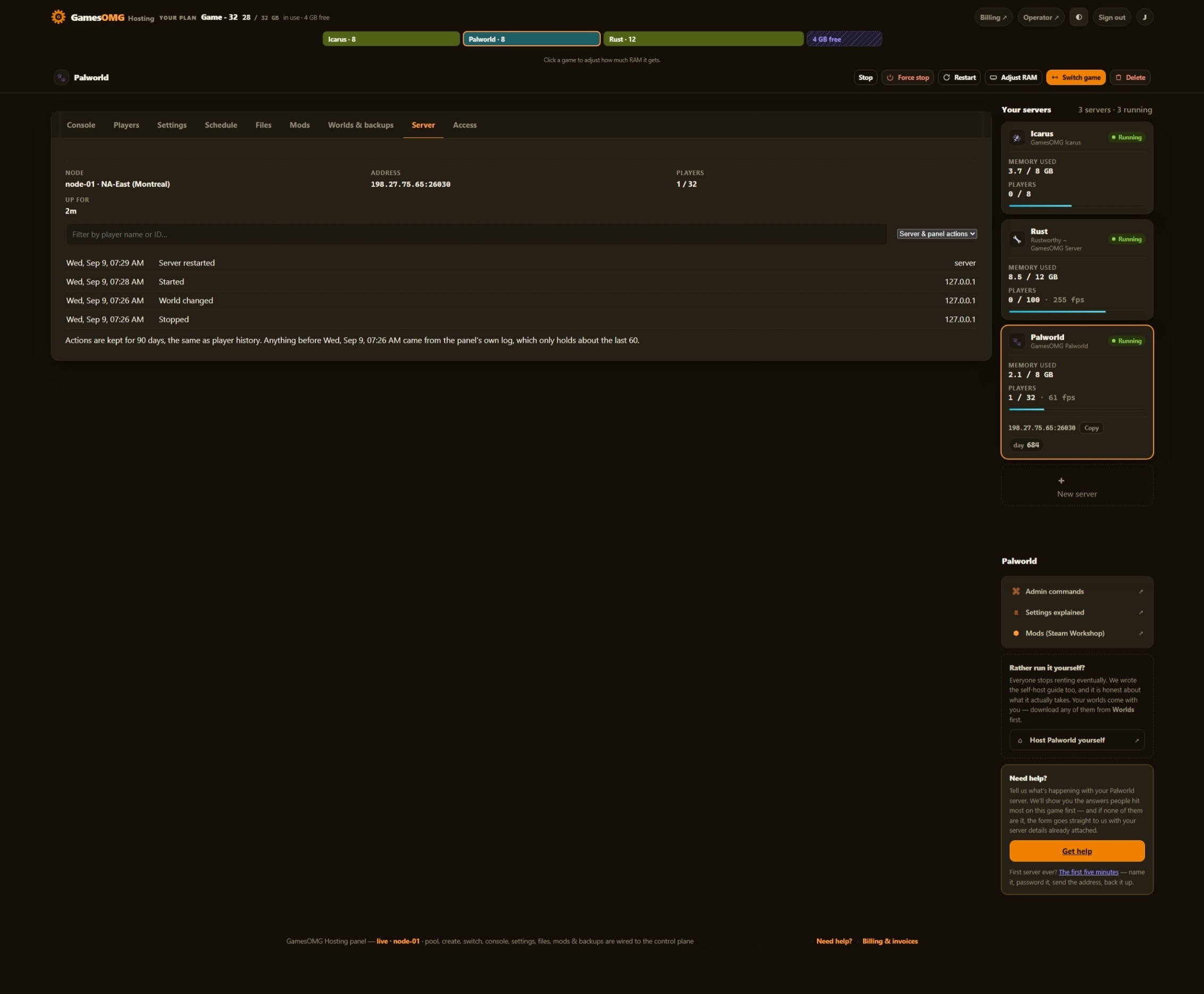Open The first five minutes link
Viewport: 1204px width, 994px height.
(x=1088, y=872)
